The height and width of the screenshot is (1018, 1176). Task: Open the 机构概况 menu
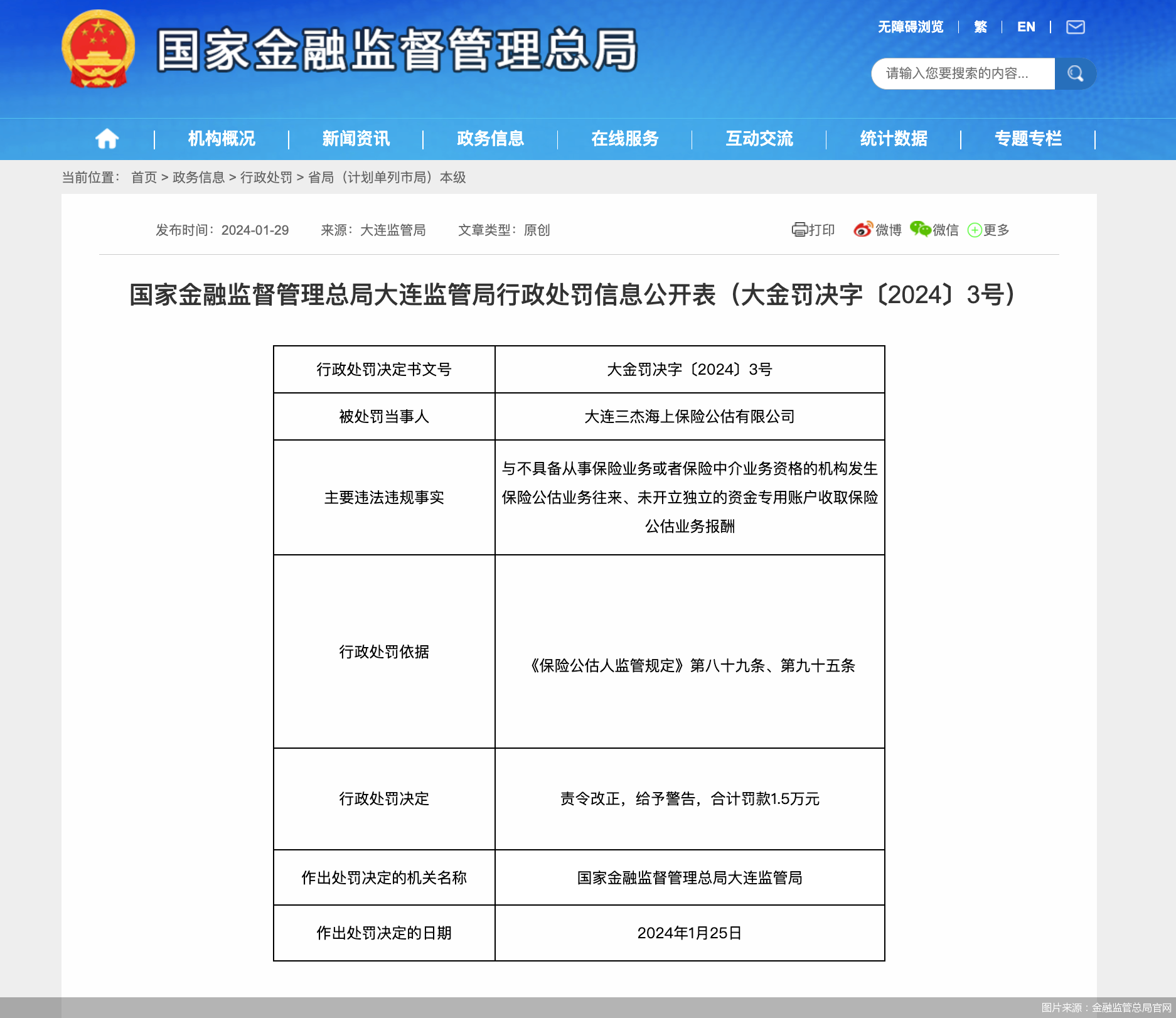222,139
